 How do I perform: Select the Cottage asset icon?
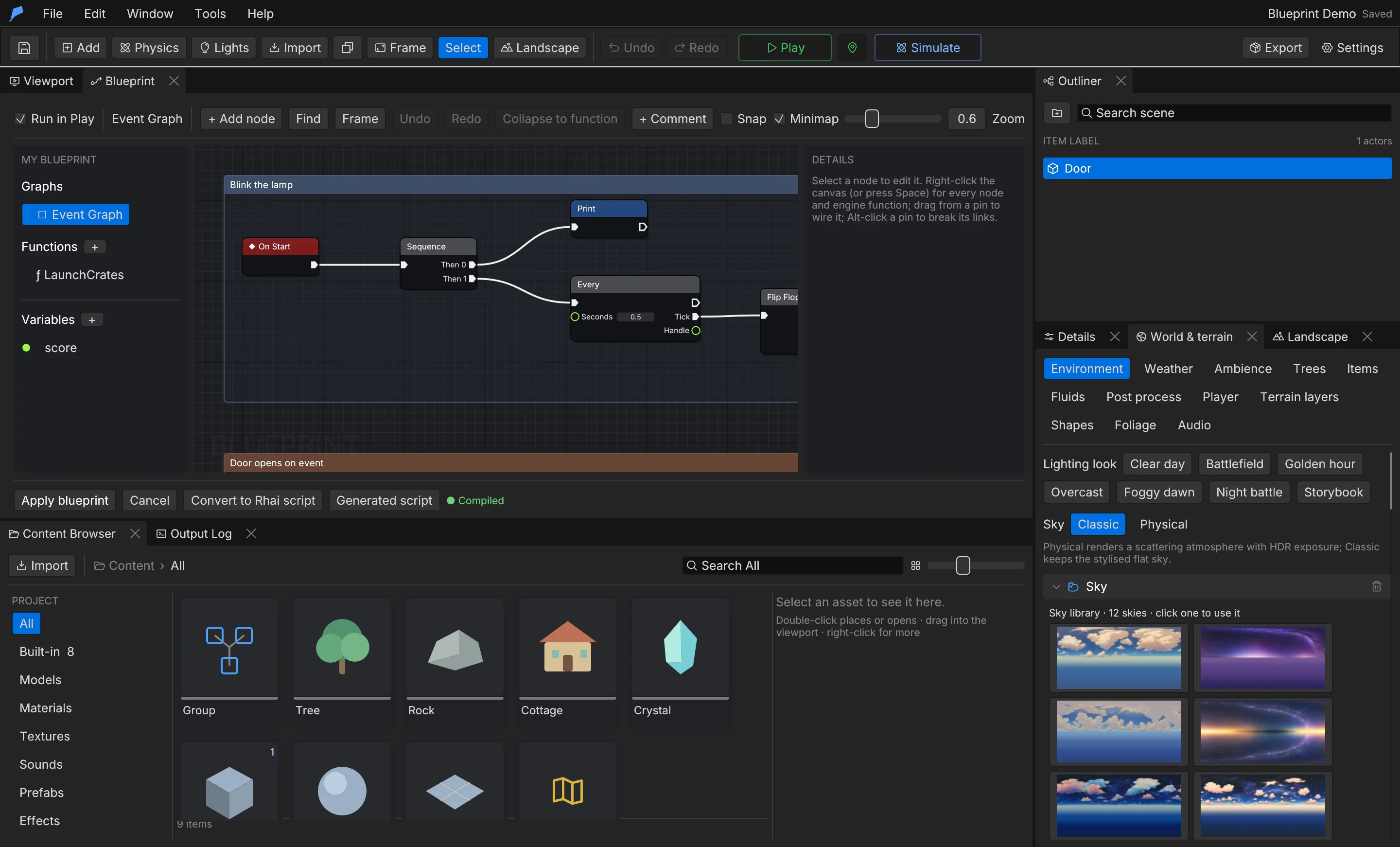point(567,646)
